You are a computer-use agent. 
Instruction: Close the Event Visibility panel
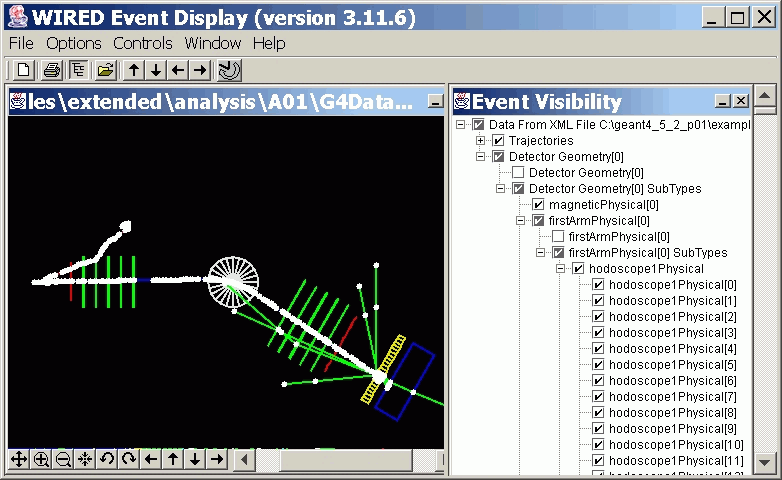point(741,101)
